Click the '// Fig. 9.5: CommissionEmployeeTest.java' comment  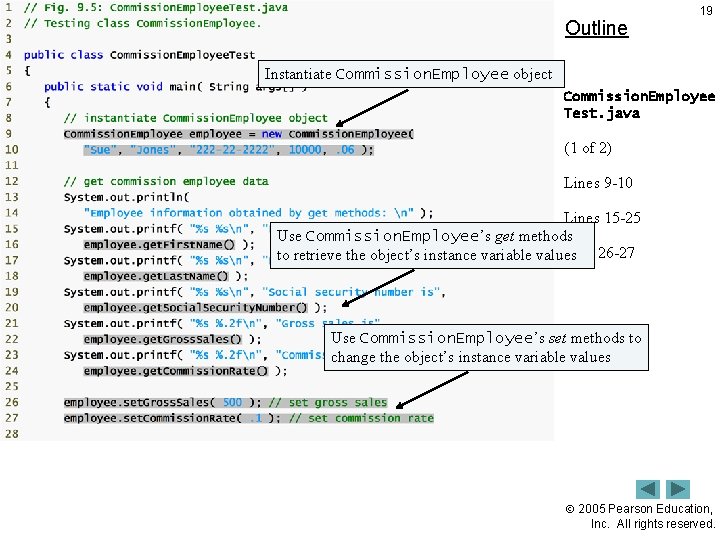click(x=156, y=8)
